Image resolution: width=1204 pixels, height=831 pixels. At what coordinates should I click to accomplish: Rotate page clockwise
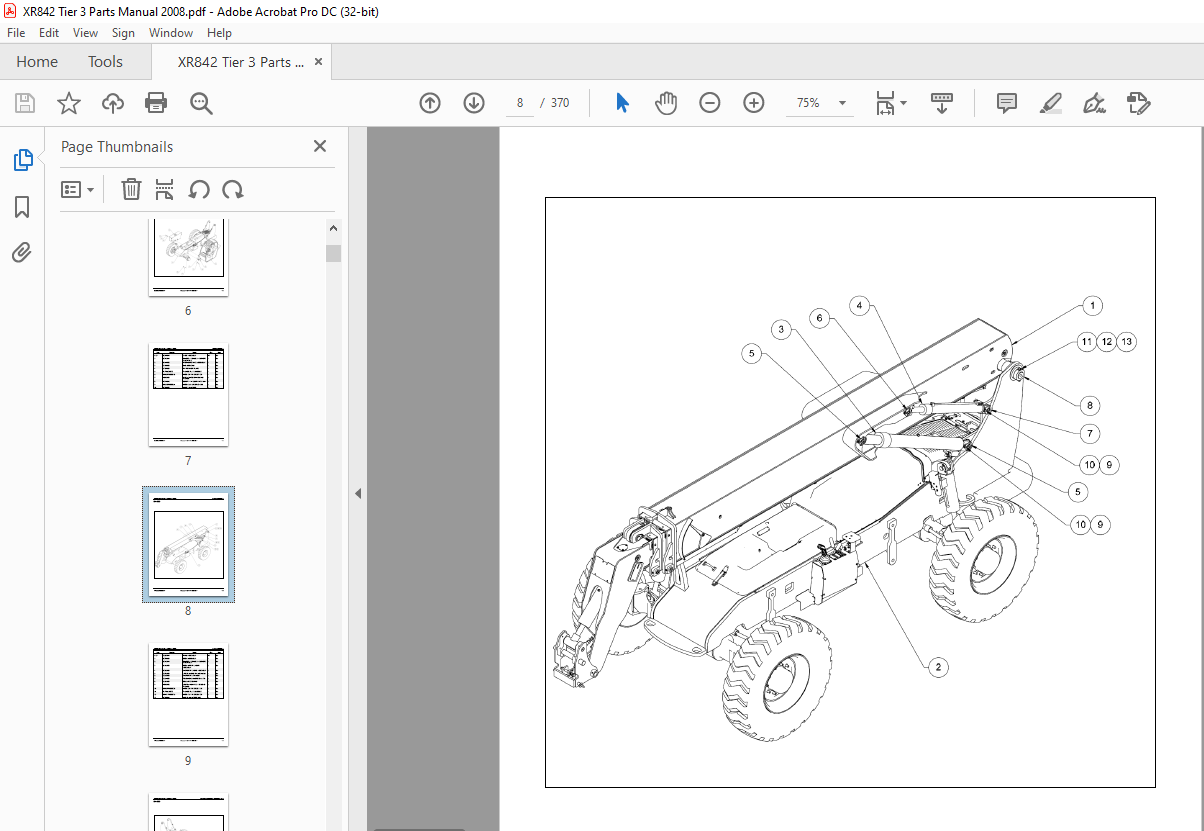click(x=233, y=189)
